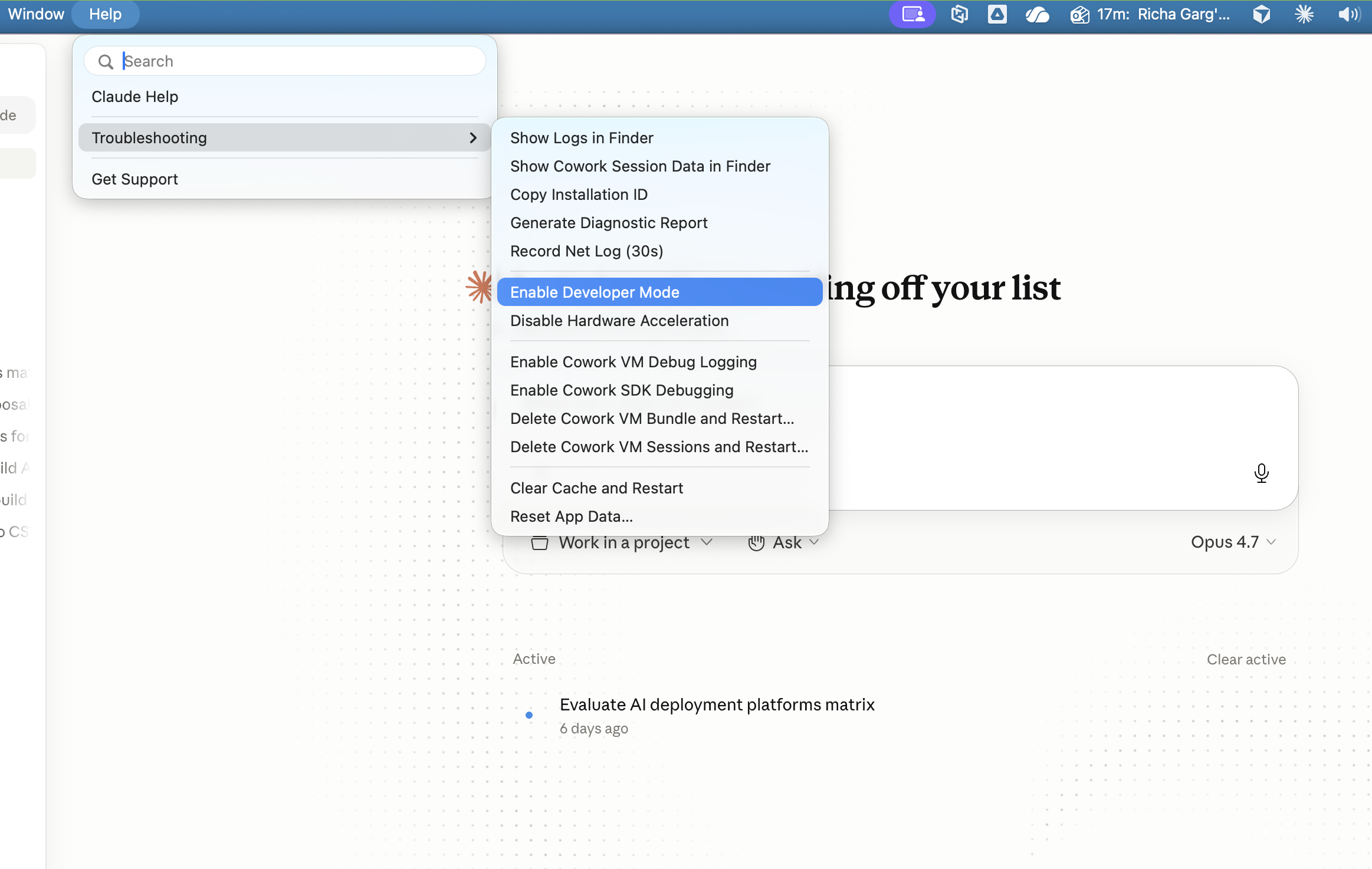Click the Clear active link

1246,660
